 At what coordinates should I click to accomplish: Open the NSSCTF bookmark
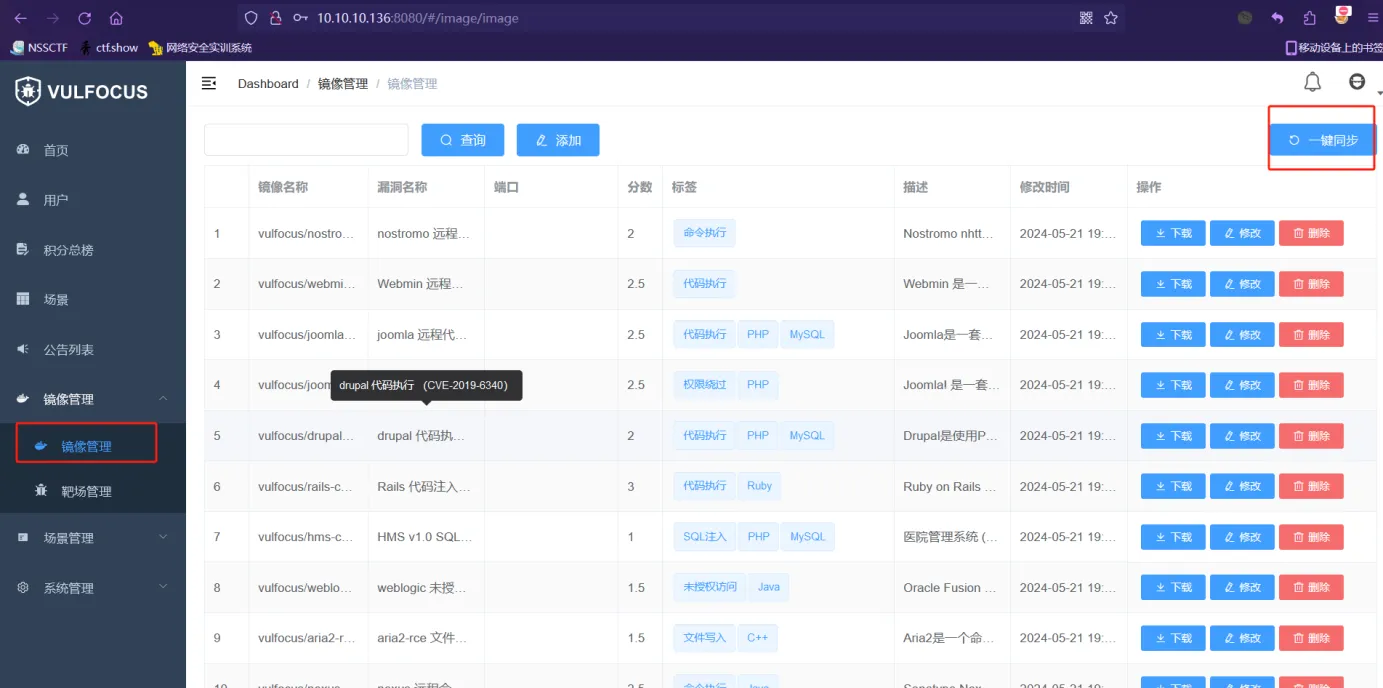pyautogui.click(x=41, y=47)
